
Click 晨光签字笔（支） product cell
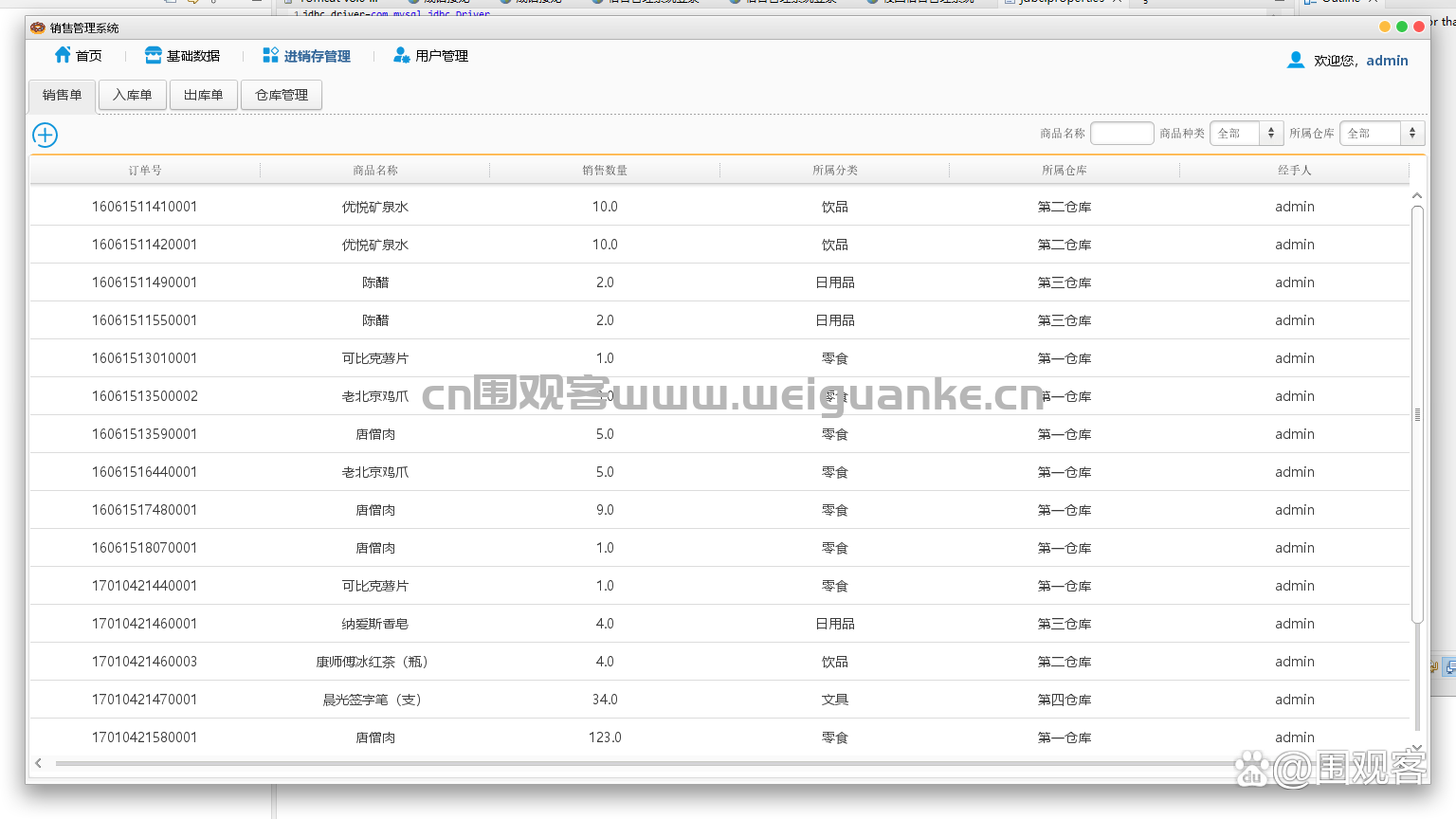[x=375, y=700]
